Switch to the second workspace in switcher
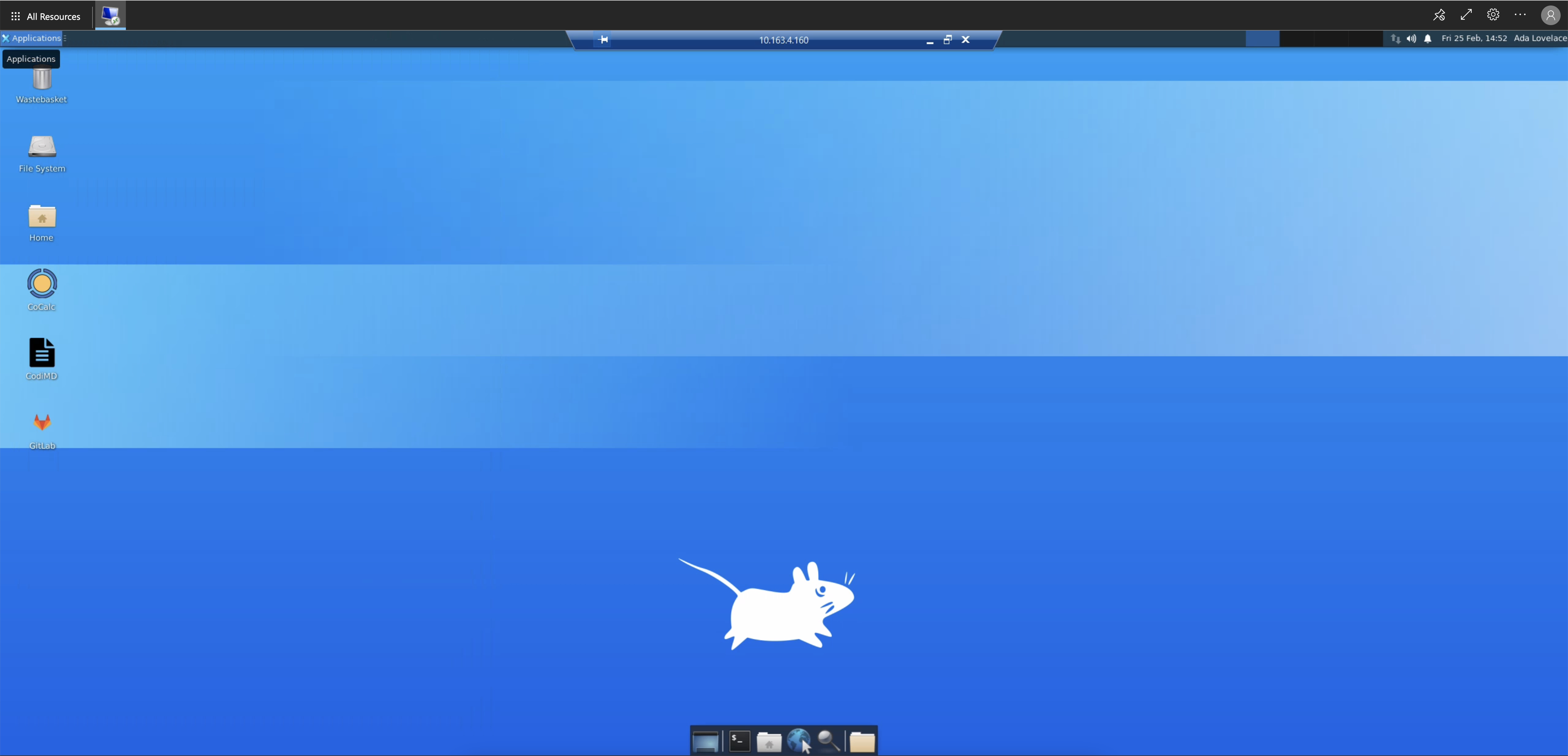The width and height of the screenshot is (1568, 756). (1297, 38)
